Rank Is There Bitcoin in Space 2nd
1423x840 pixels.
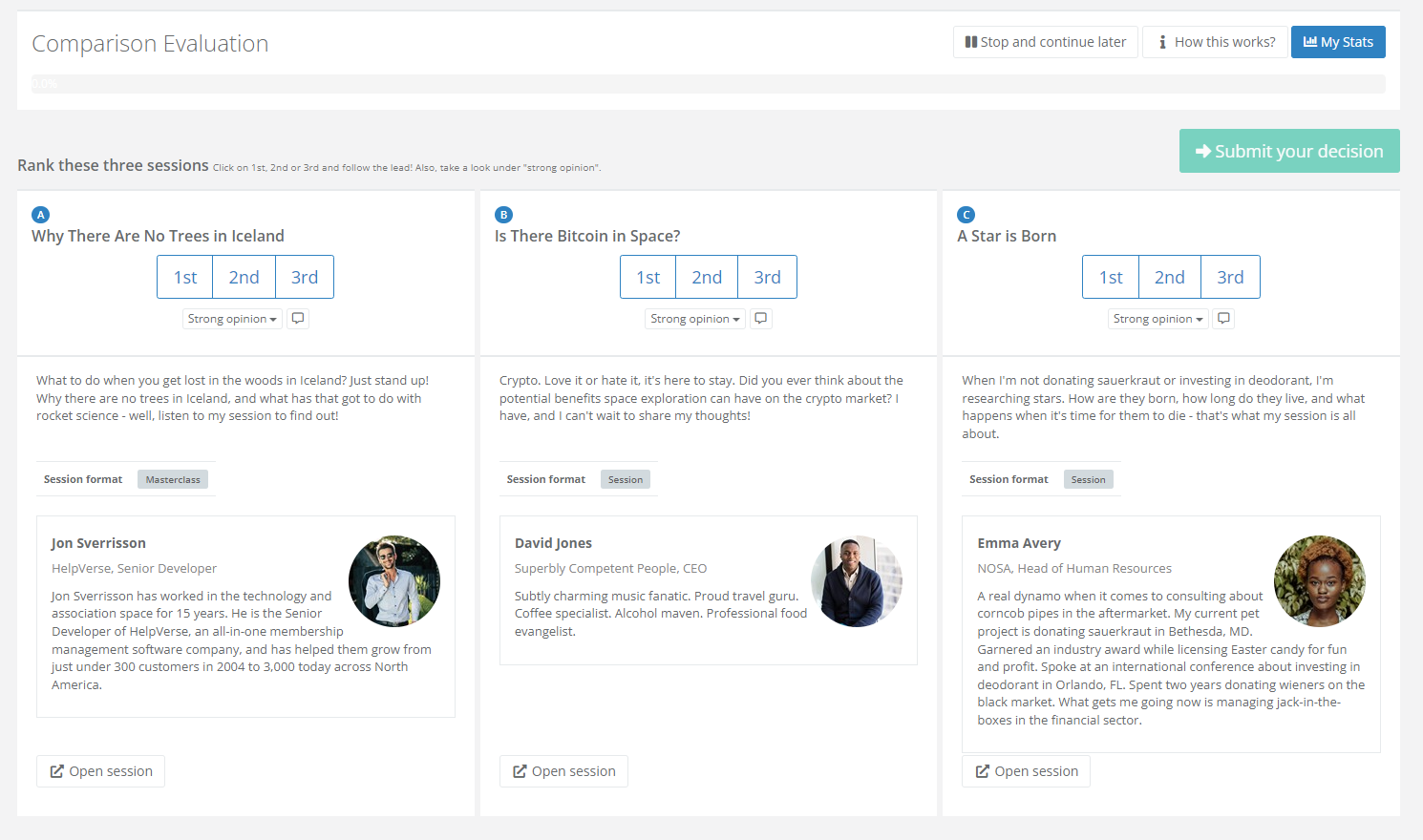click(x=707, y=277)
